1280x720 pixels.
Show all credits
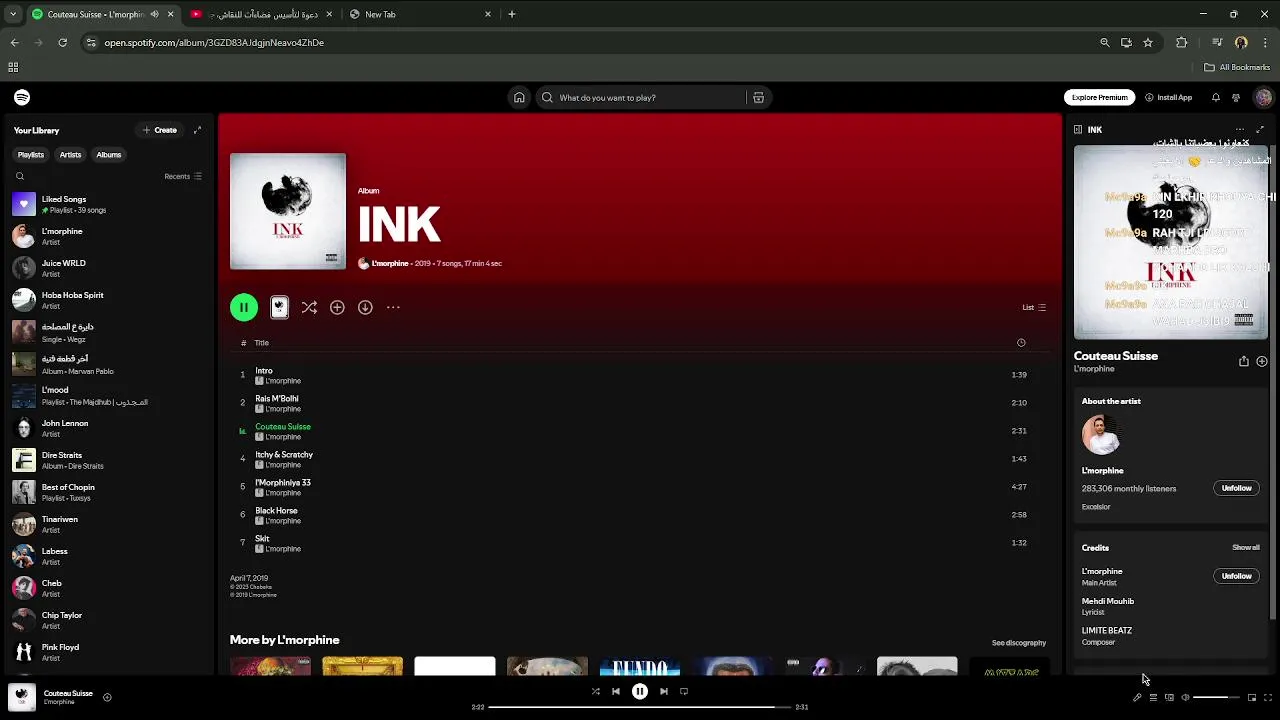click(x=1245, y=547)
